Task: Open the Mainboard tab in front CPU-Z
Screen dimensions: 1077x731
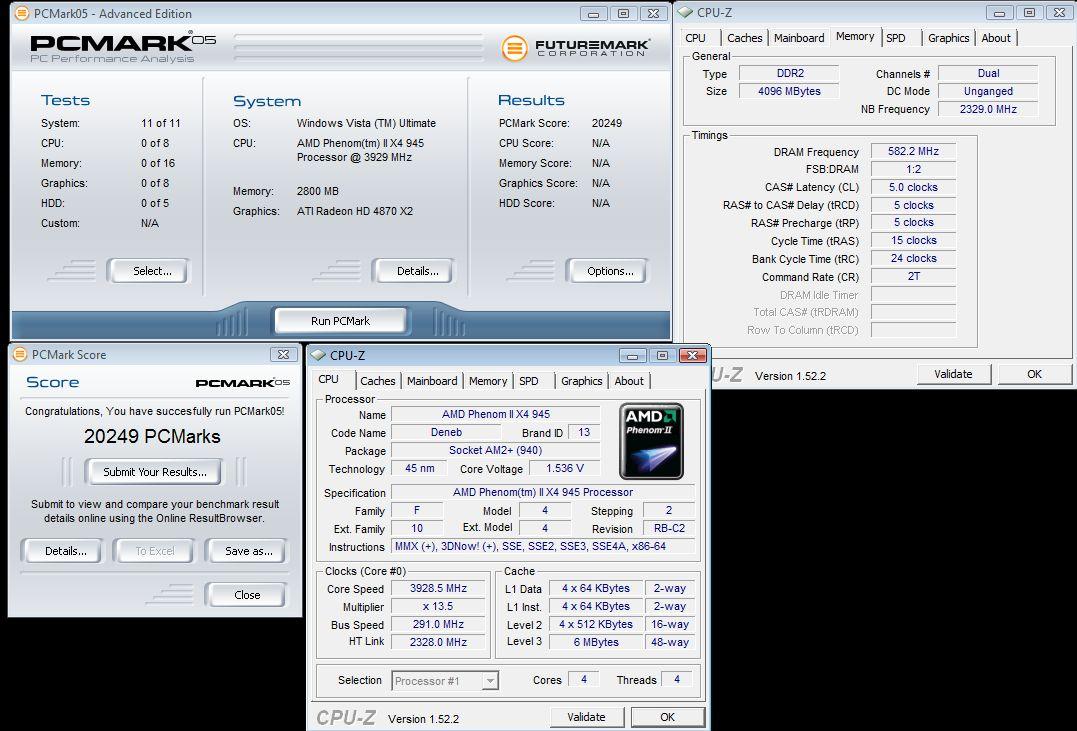Action: pyautogui.click(x=432, y=381)
